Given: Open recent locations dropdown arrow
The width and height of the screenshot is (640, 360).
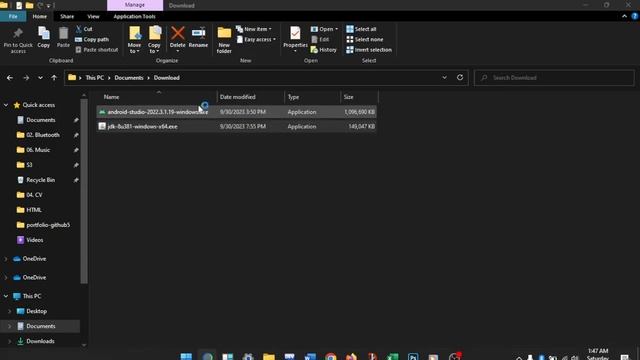Looking at the screenshot, I should tap(40, 78).
